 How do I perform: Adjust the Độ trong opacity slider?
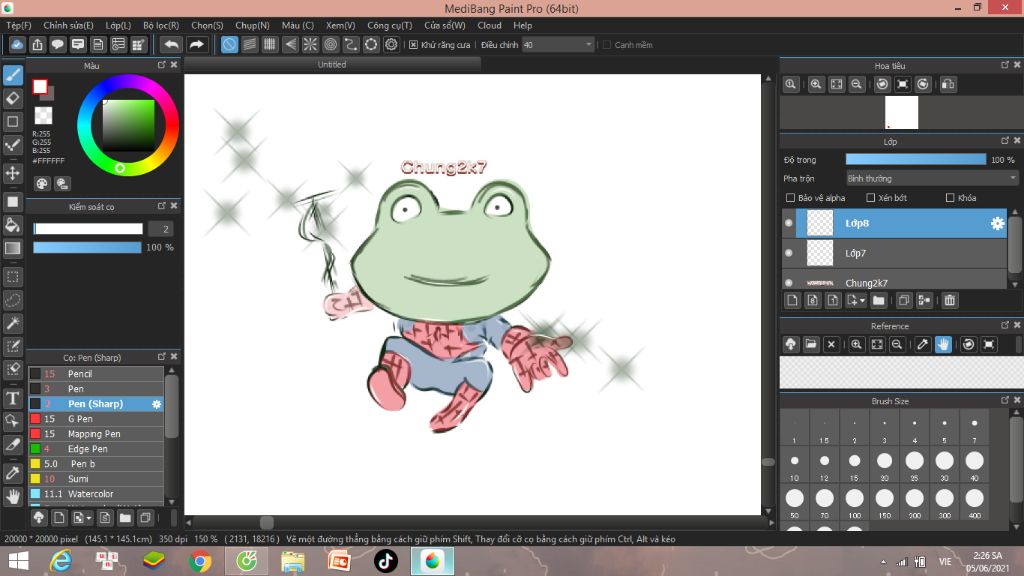(x=916, y=159)
